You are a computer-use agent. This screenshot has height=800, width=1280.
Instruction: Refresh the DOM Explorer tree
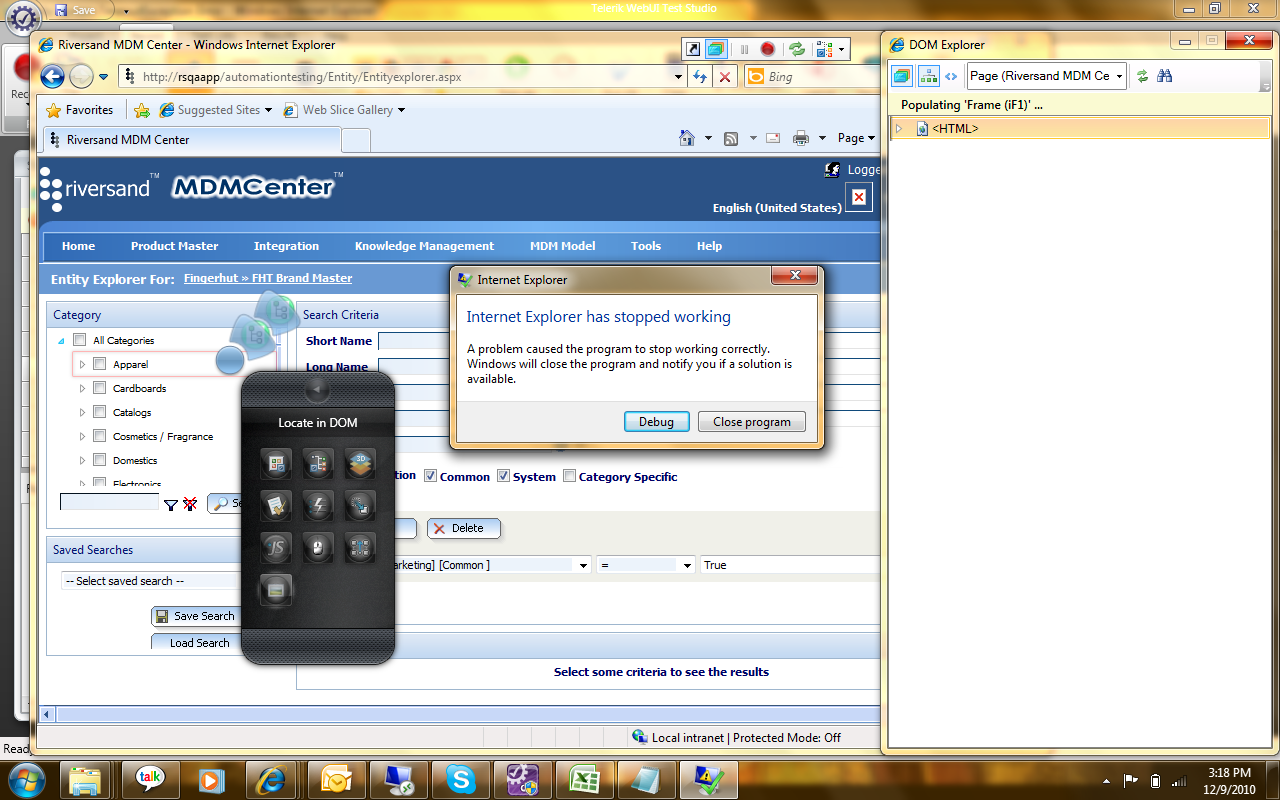click(x=1142, y=76)
